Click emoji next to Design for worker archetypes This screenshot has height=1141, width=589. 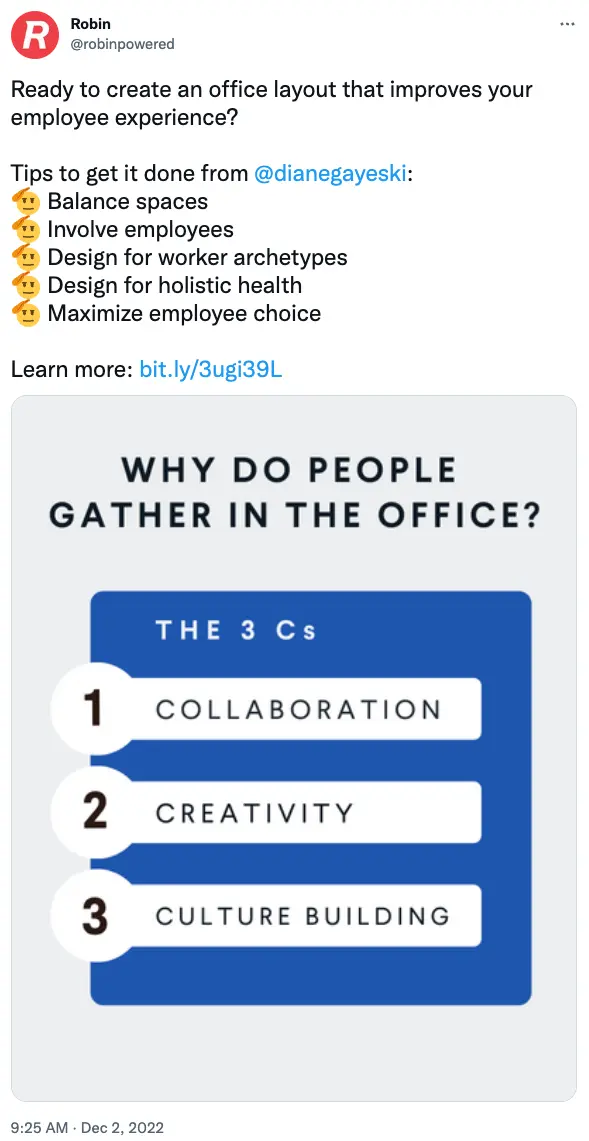[27, 257]
